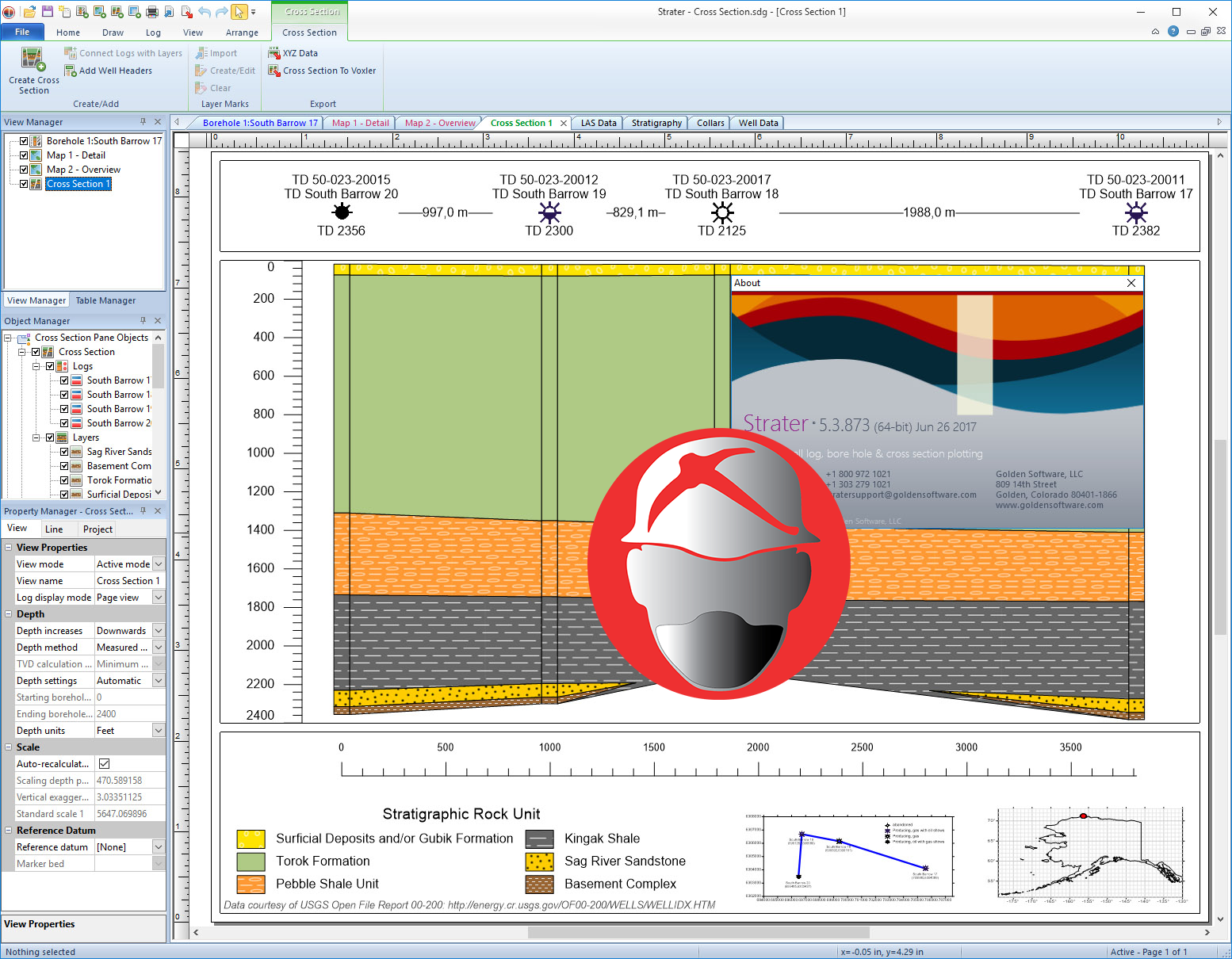Viewport: 1232px width, 959px height.
Task: Open the Arrange ribbon tab
Action: pyautogui.click(x=242, y=32)
